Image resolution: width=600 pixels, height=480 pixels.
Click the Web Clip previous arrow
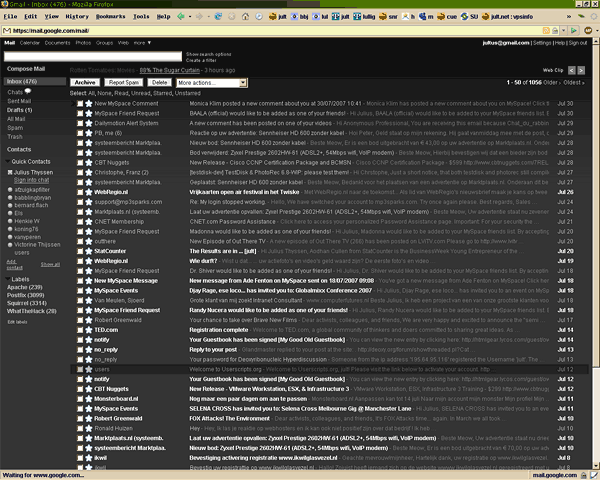[x=572, y=70]
